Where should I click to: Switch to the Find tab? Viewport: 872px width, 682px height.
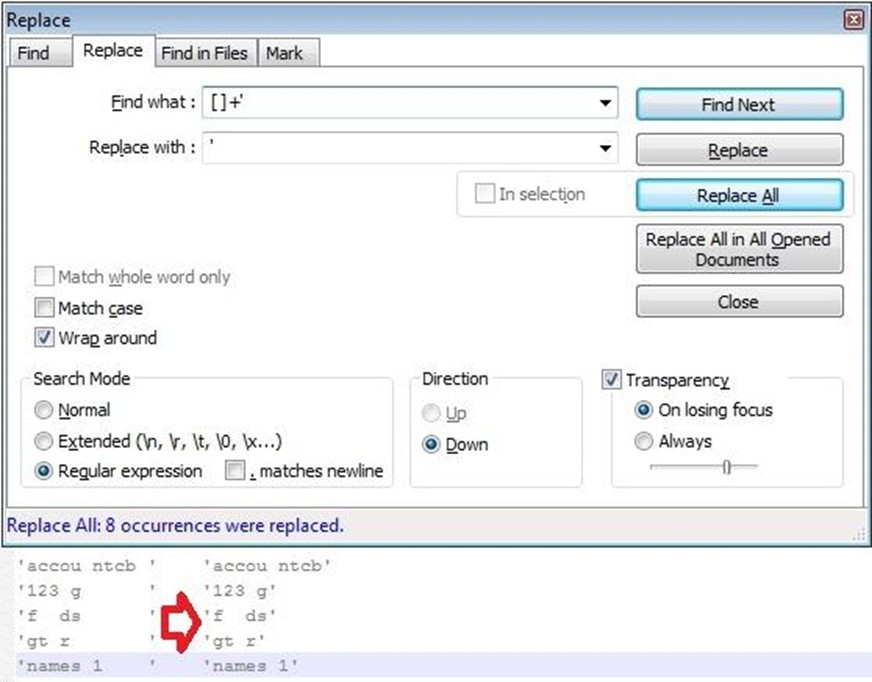34,53
